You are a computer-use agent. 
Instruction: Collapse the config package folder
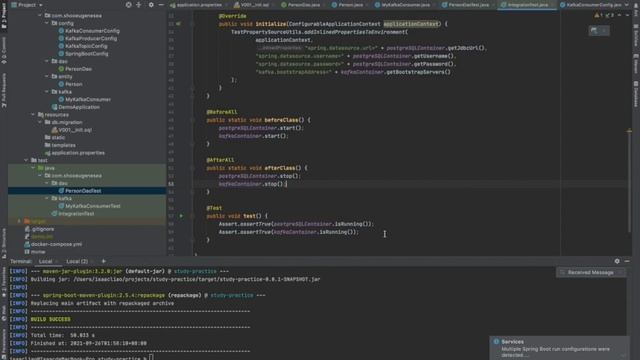pyautogui.click(x=47, y=23)
